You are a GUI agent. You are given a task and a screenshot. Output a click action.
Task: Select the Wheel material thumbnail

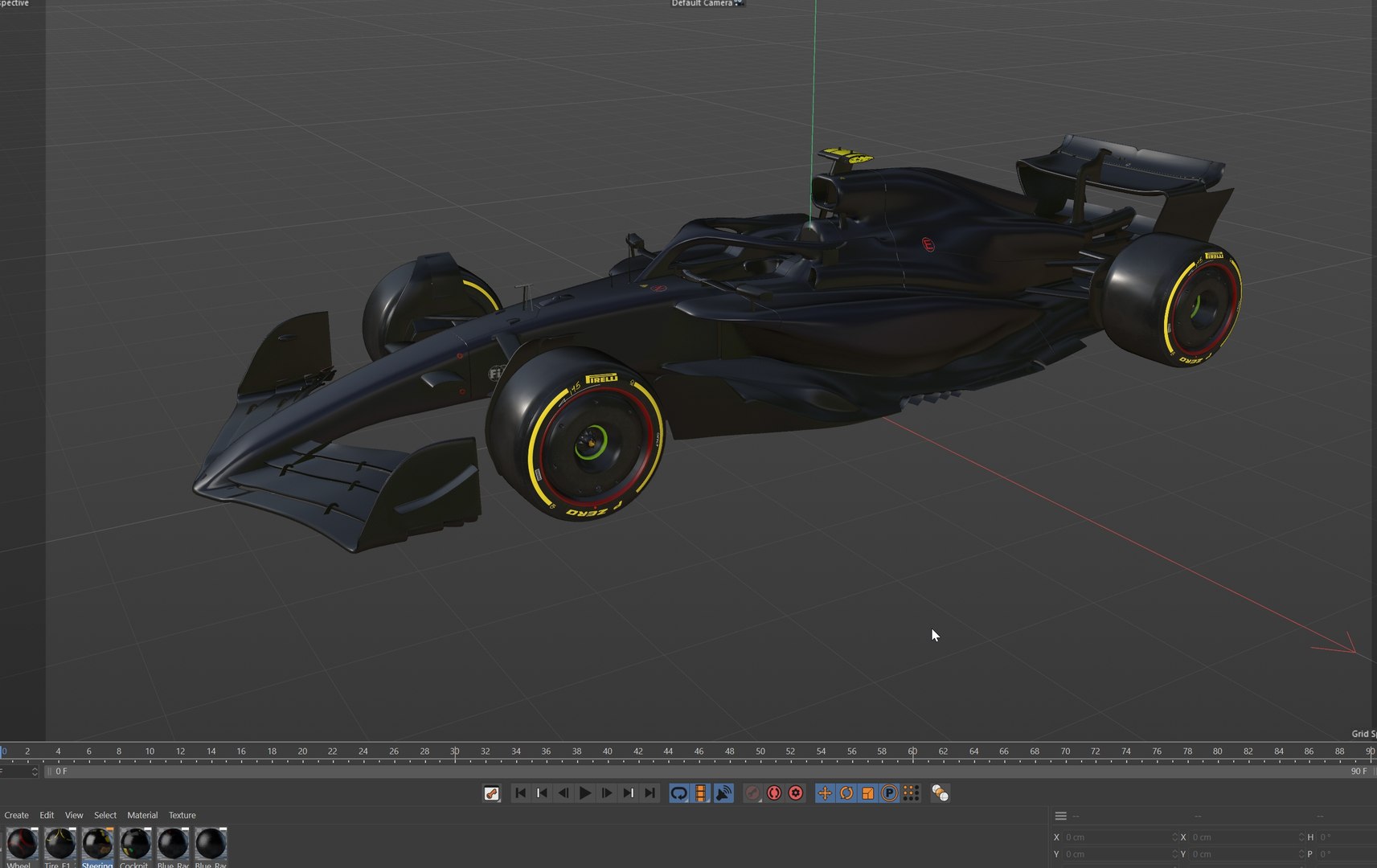pos(22,844)
